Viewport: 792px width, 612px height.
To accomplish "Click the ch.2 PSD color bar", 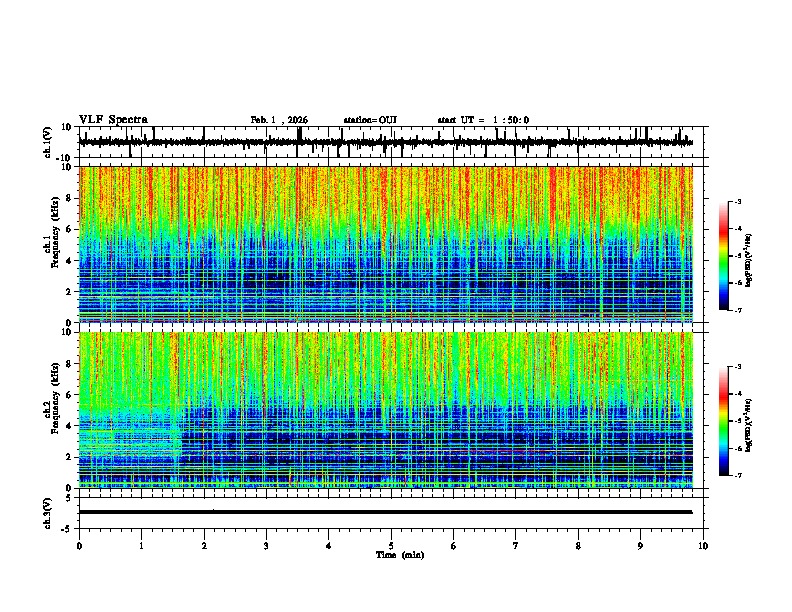I will 724,421.
